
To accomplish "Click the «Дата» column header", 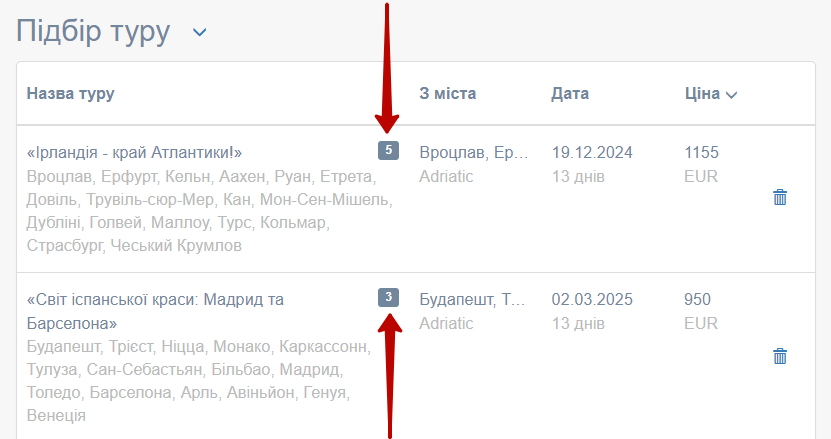I will [570, 94].
